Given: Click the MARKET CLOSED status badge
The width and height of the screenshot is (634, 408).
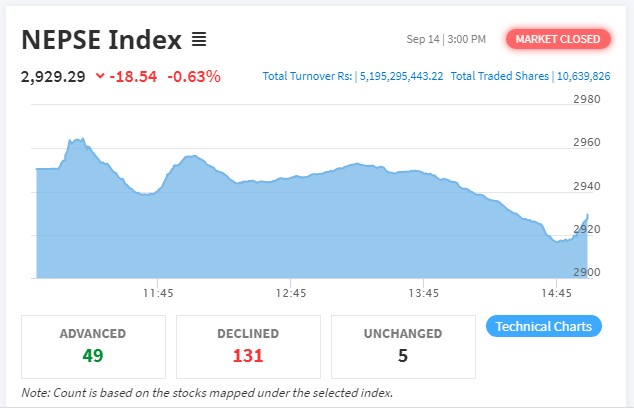Looking at the screenshot, I should tap(558, 40).
